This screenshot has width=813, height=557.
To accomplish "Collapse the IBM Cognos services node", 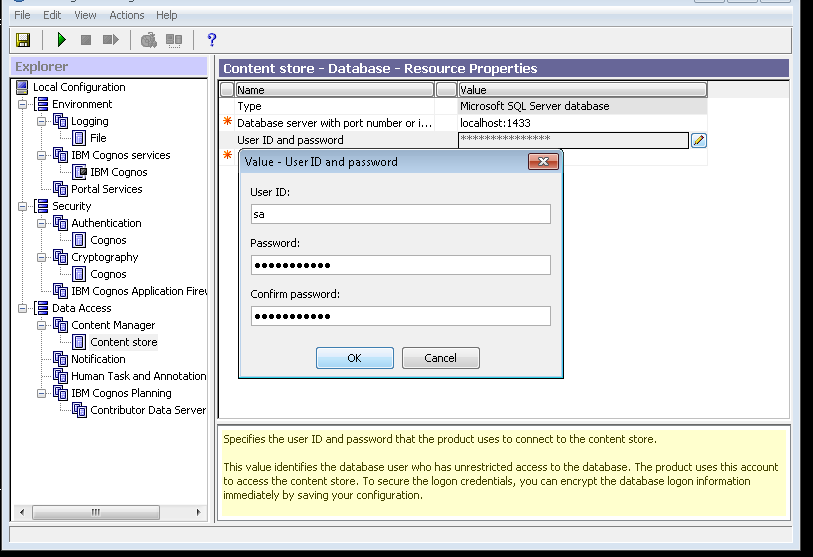I will tap(41, 155).
